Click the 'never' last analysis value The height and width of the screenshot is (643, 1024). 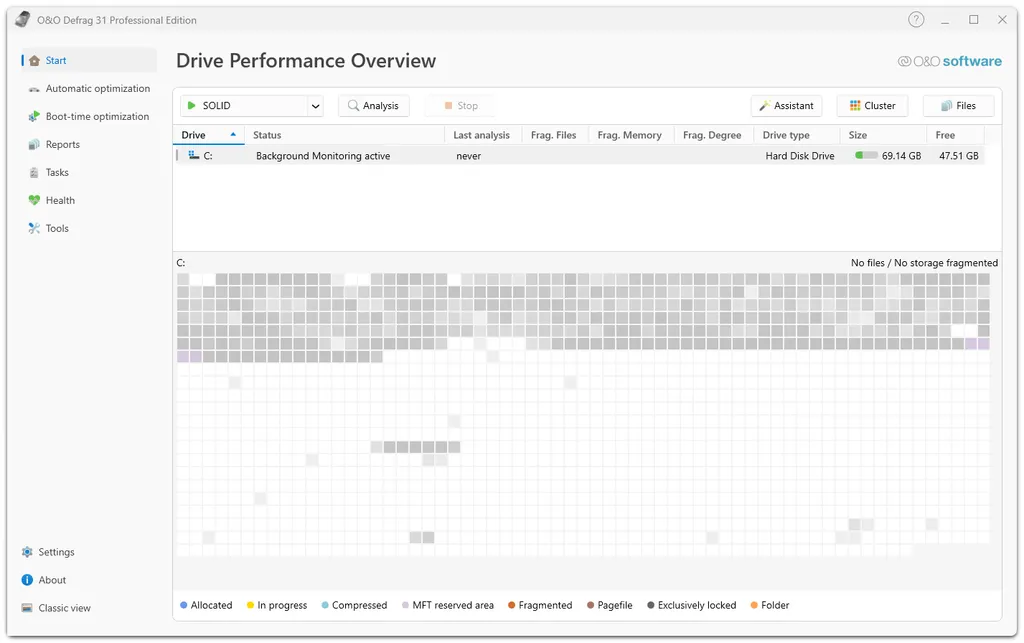469,156
